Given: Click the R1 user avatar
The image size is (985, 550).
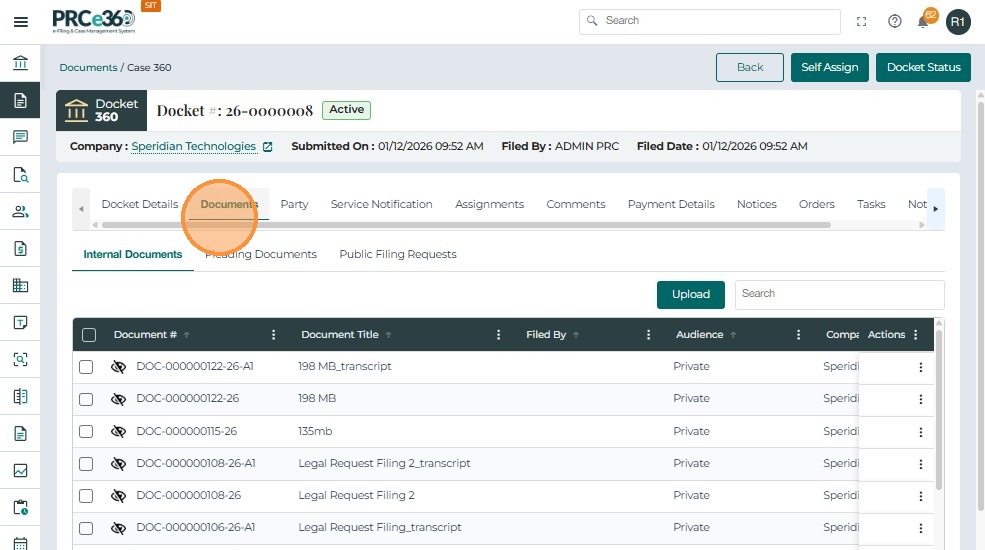Looking at the screenshot, I should (958, 21).
